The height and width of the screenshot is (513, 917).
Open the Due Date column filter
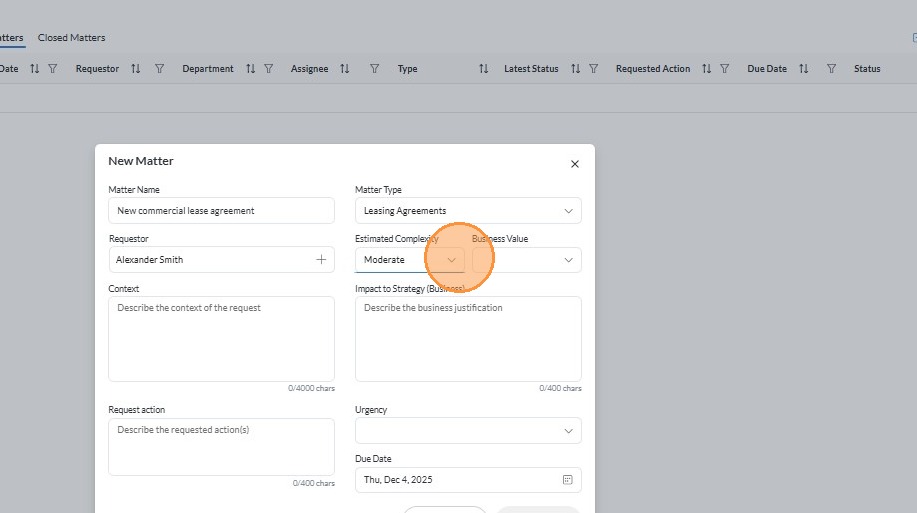tap(831, 69)
